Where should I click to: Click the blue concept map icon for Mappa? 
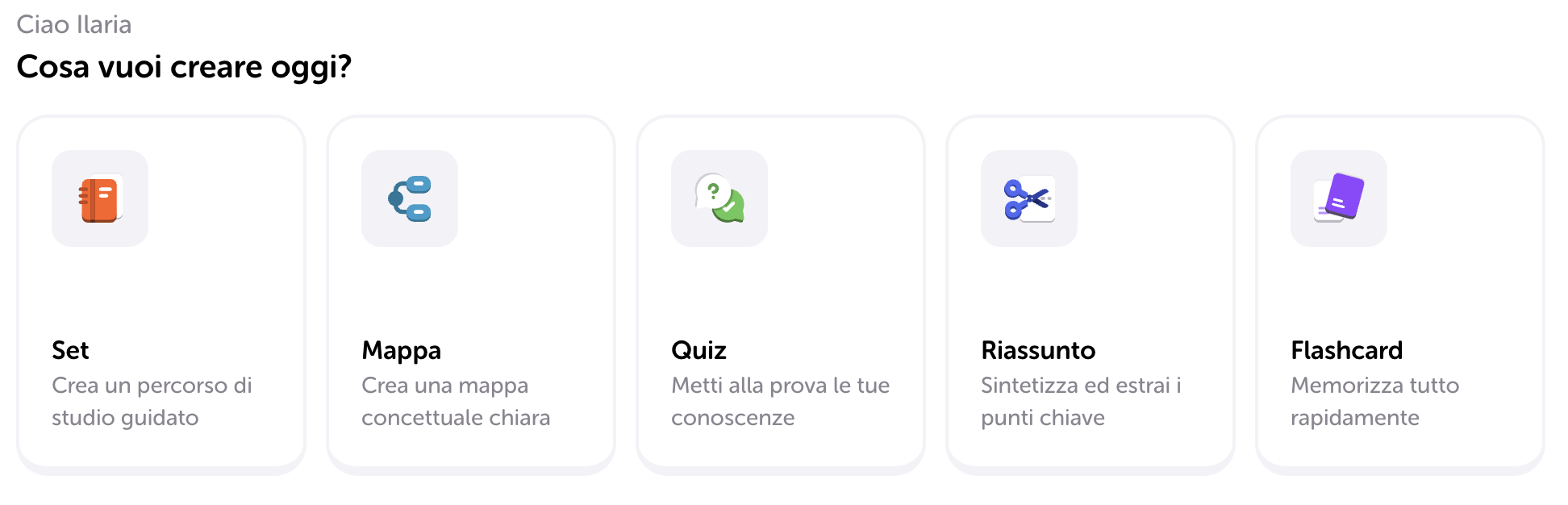click(x=410, y=198)
